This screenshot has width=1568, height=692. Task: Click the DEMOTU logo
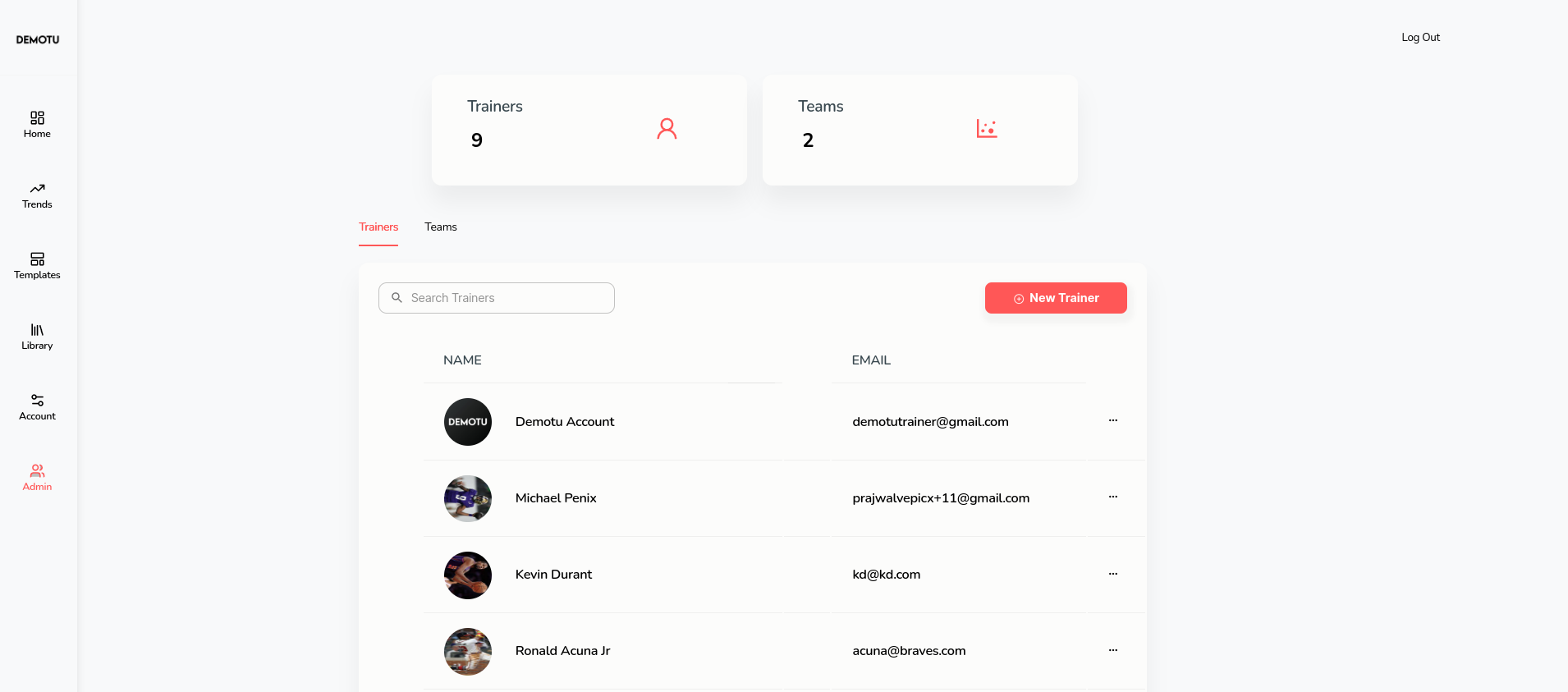pos(37,39)
